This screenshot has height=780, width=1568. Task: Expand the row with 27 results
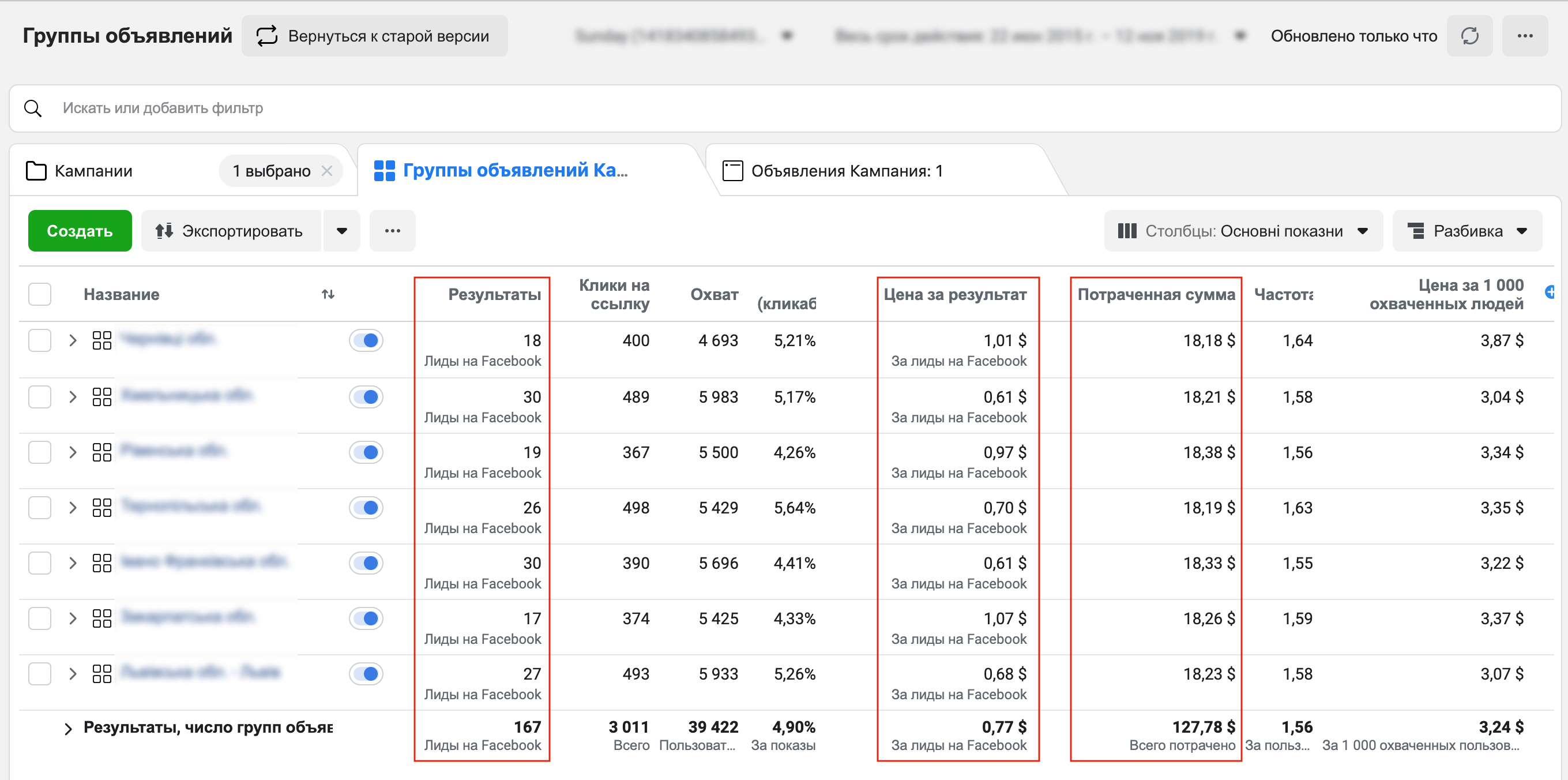(x=73, y=674)
